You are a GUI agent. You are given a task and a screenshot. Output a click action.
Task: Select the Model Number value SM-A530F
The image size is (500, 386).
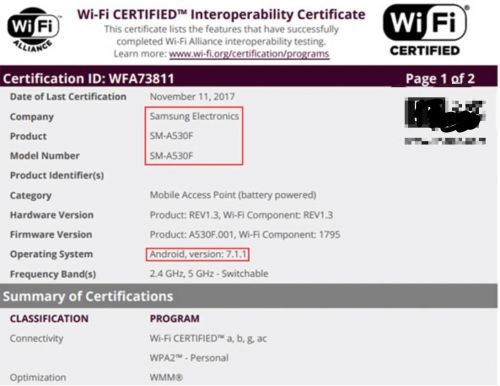click(171, 155)
